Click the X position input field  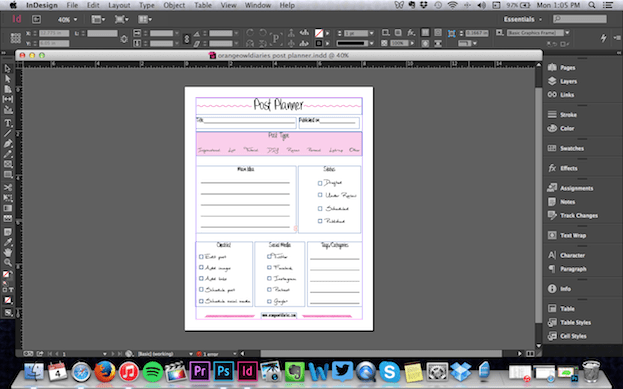click(54, 33)
